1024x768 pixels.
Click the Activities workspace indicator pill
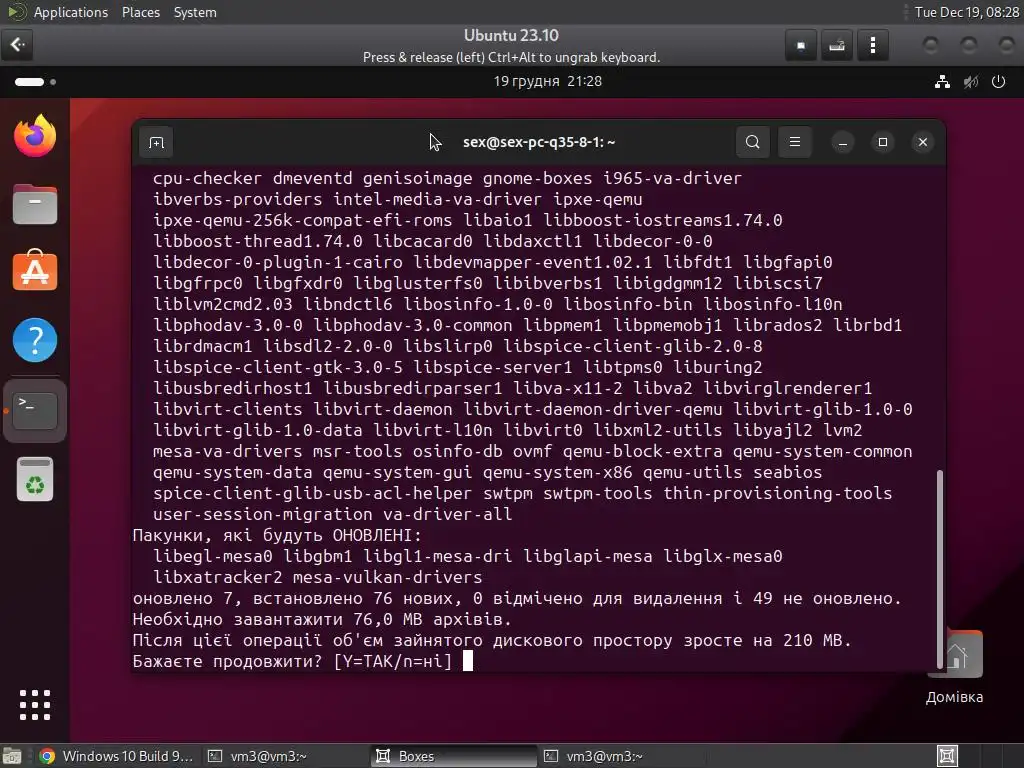click(x=35, y=82)
